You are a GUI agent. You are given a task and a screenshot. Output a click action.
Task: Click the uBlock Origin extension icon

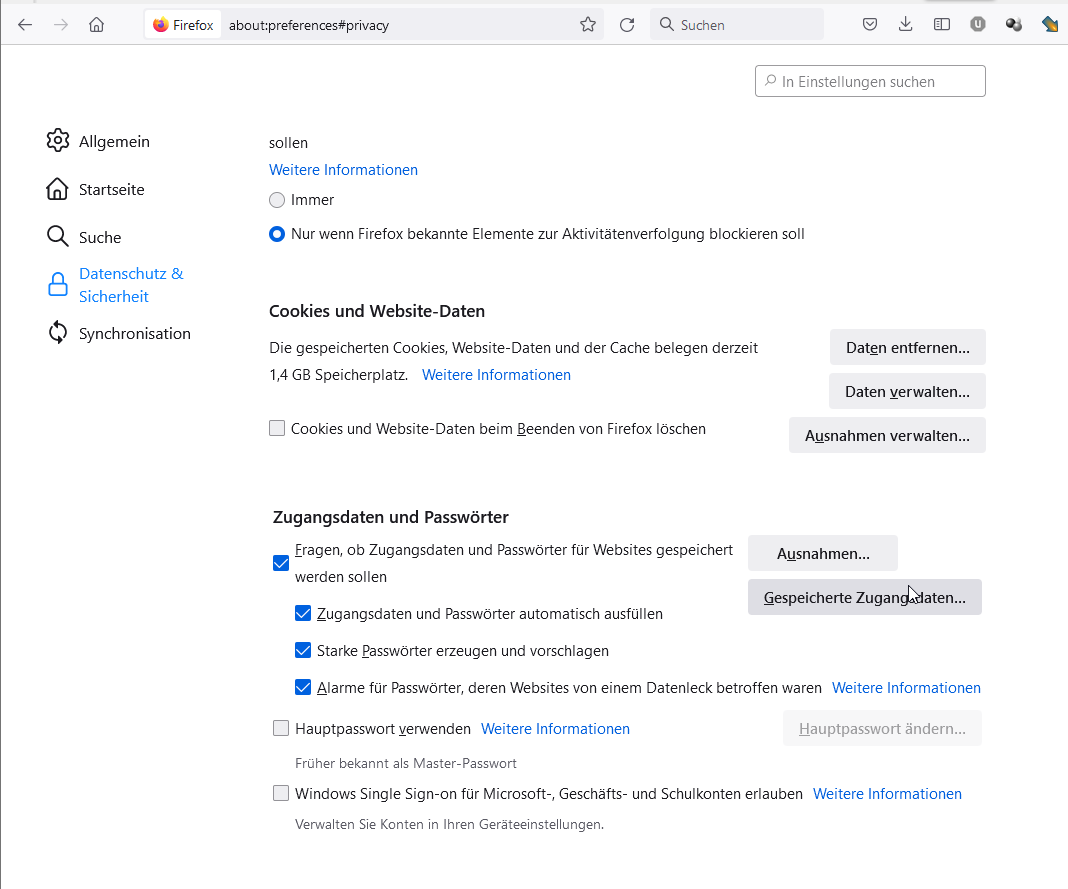[x=978, y=25]
